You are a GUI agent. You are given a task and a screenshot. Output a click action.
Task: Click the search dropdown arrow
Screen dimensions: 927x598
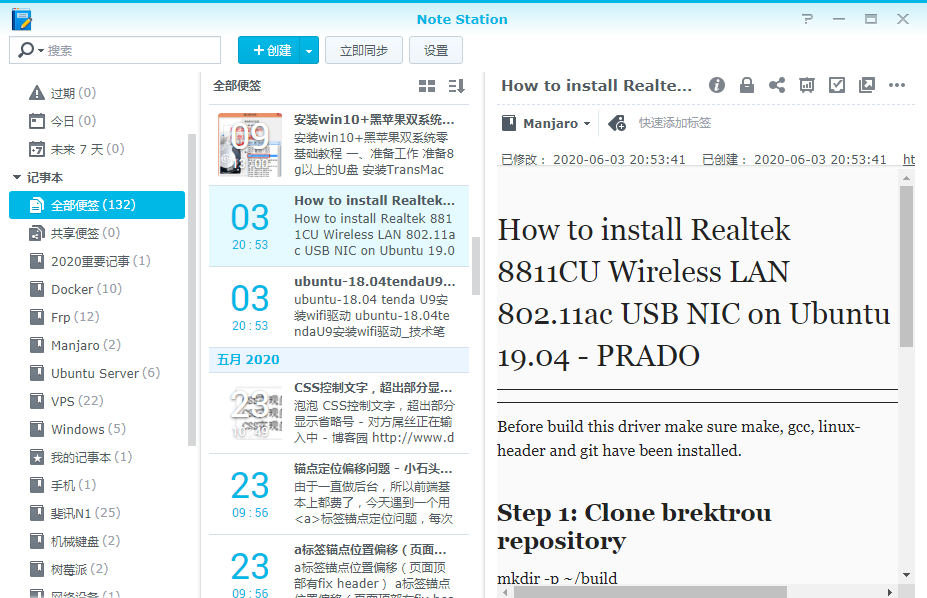[41, 50]
